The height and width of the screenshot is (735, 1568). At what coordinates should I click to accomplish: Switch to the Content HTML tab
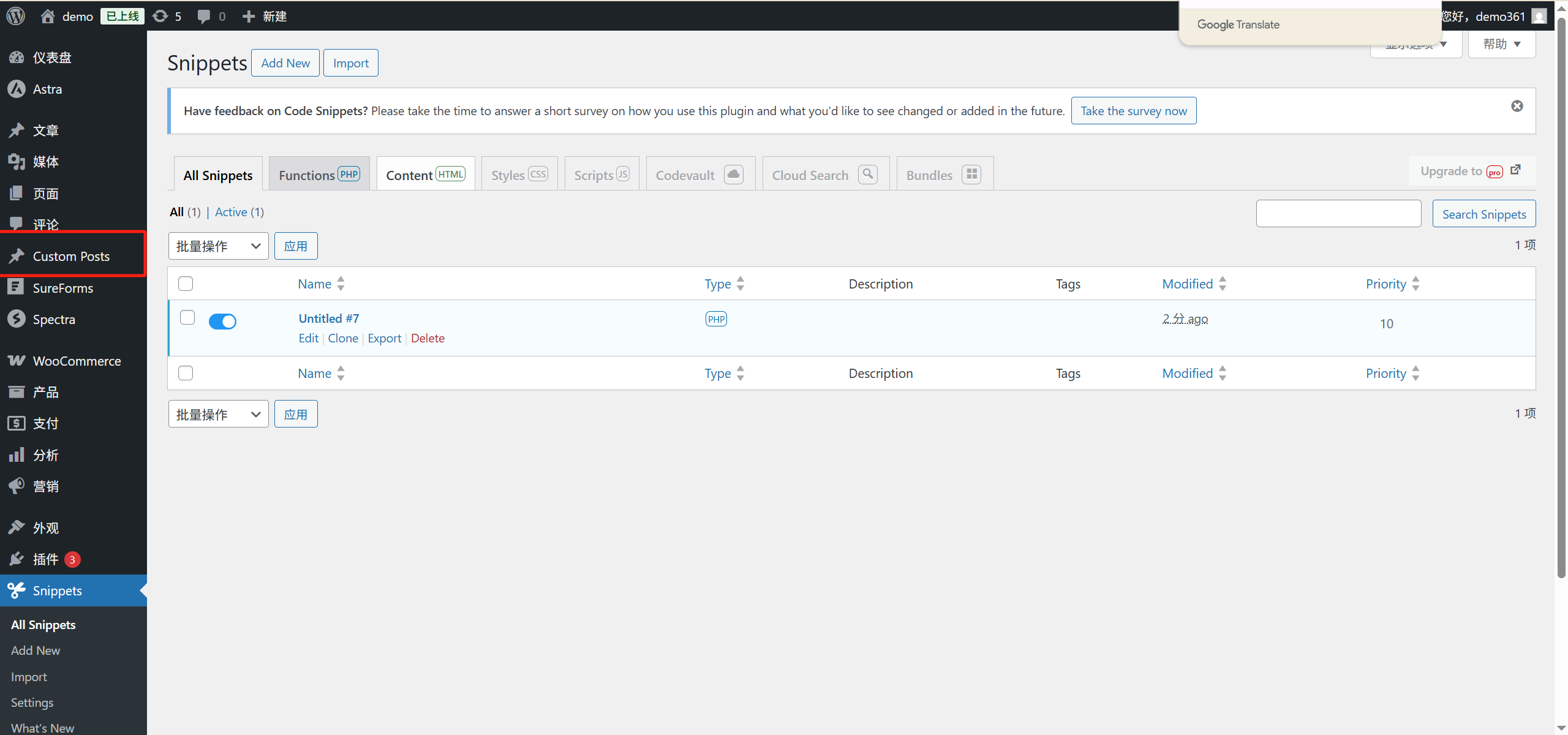(426, 175)
